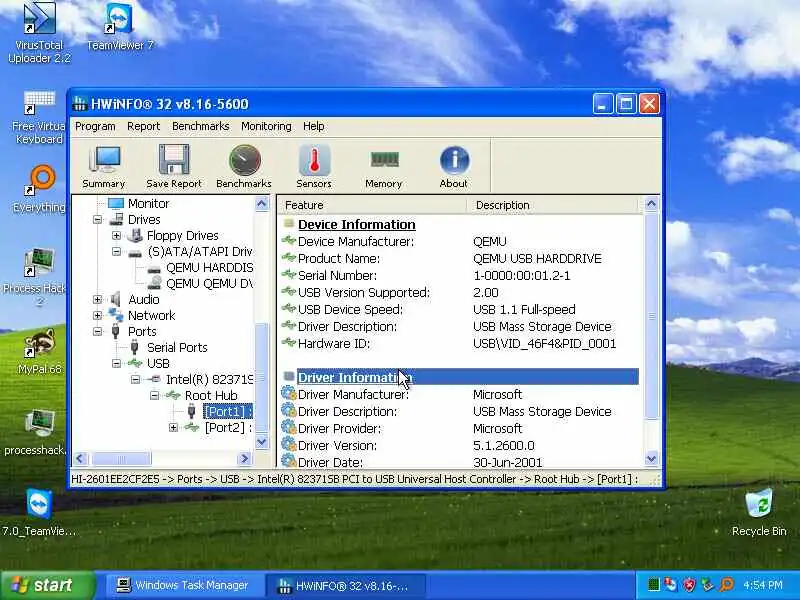Open the Memory module icon
This screenshot has height=600, width=800.
384,167
